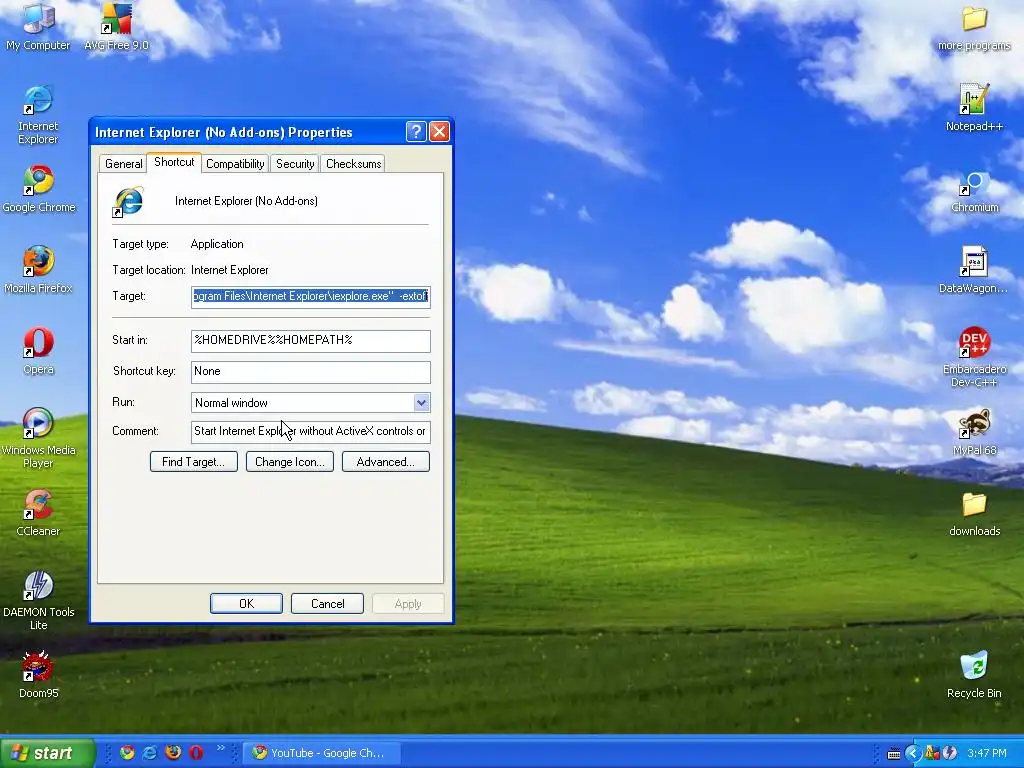Image resolution: width=1024 pixels, height=768 pixels.
Task: Open the Start menu
Action: [47, 753]
